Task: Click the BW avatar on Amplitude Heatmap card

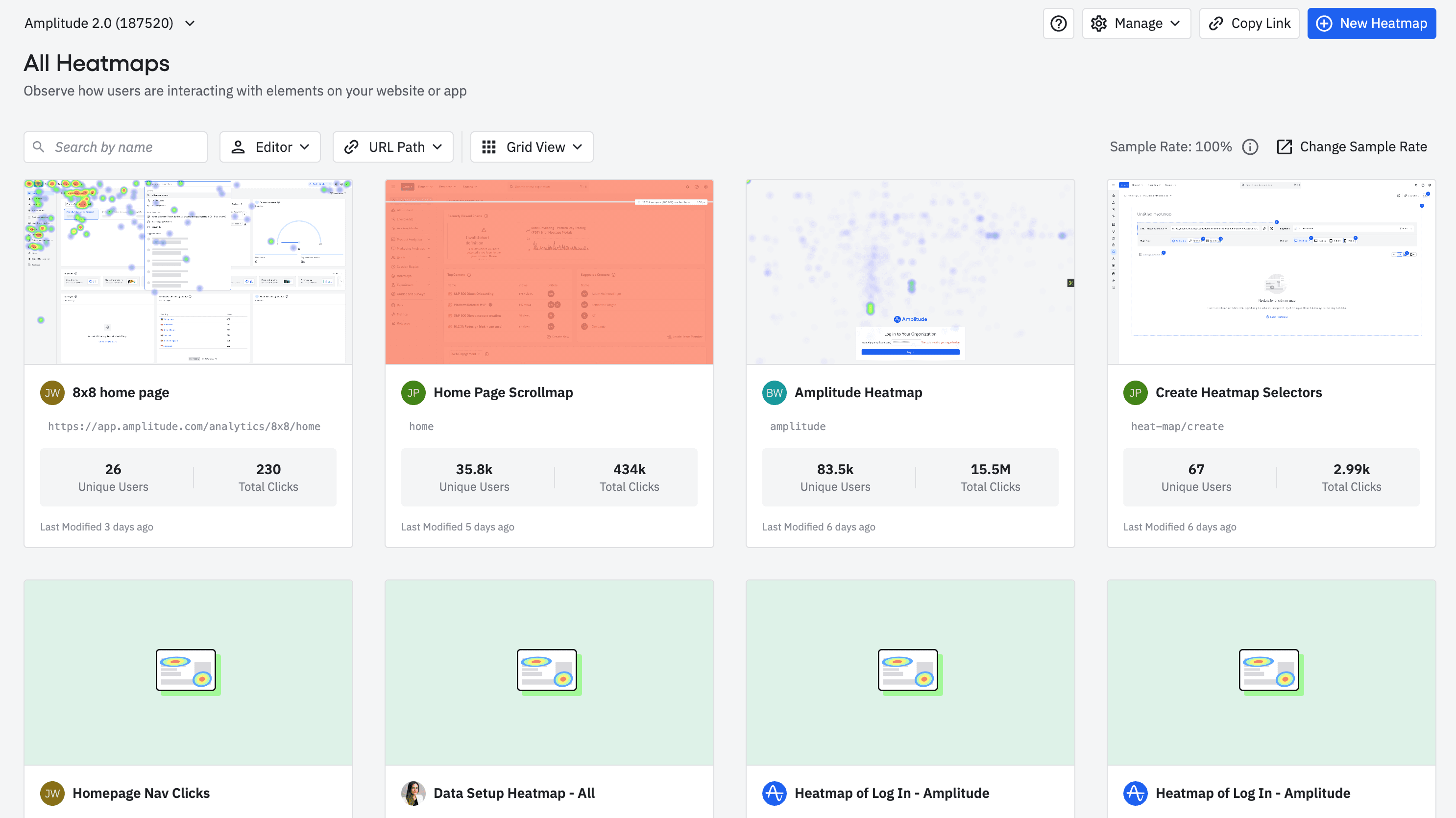Action: click(774, 393)
